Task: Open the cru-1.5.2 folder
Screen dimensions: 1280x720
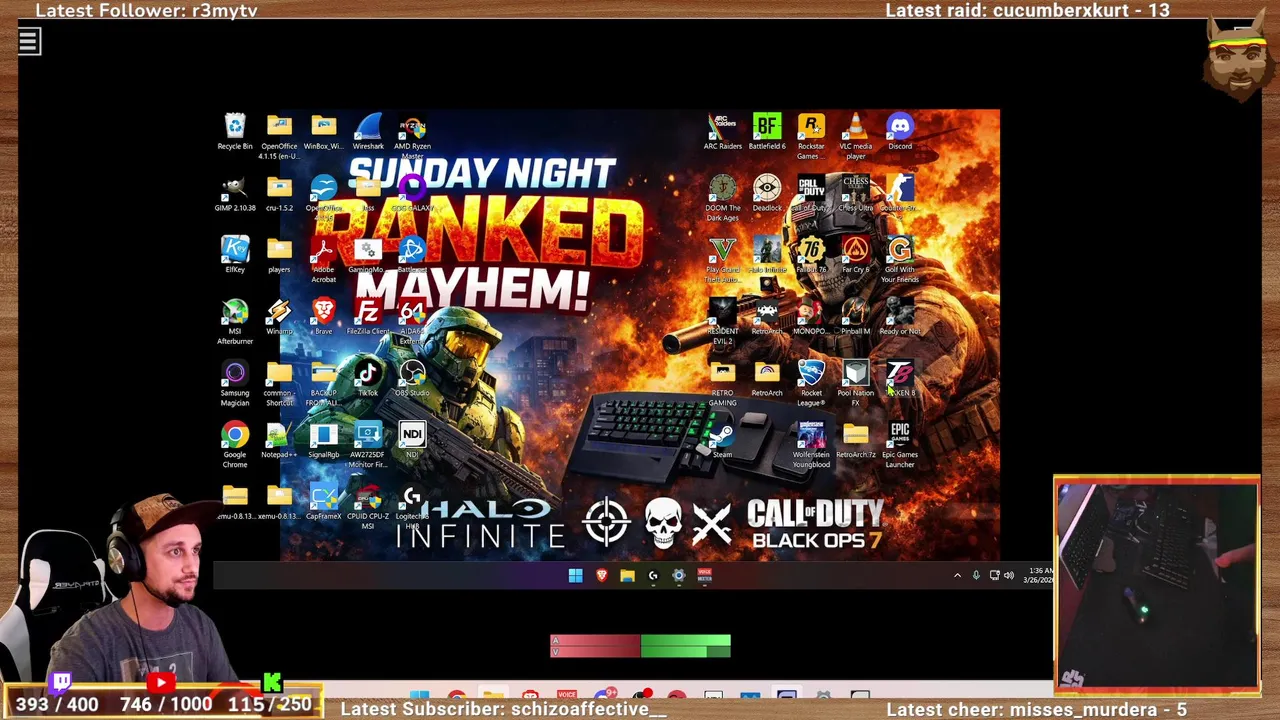Action: pyautogui.click(x=279, y=194)
